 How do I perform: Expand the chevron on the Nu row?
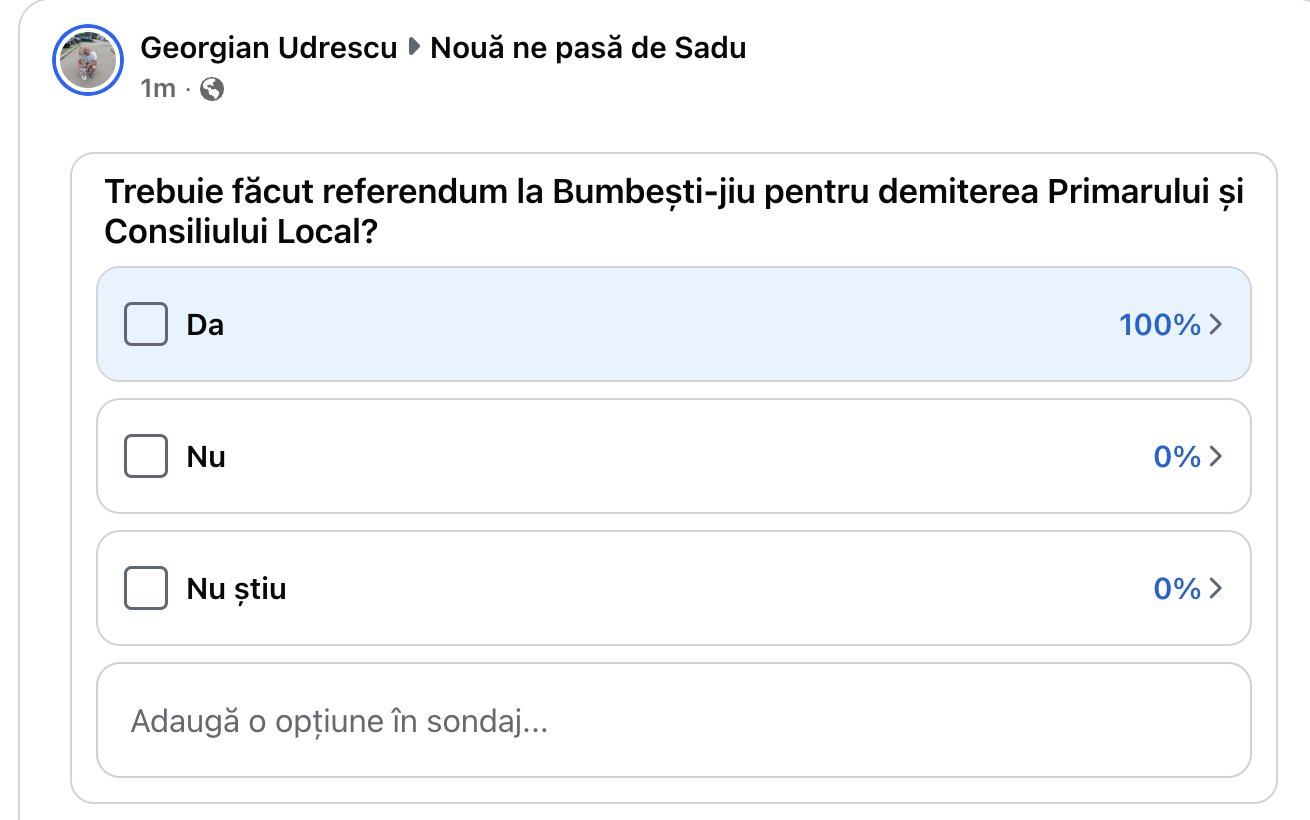1216,456
